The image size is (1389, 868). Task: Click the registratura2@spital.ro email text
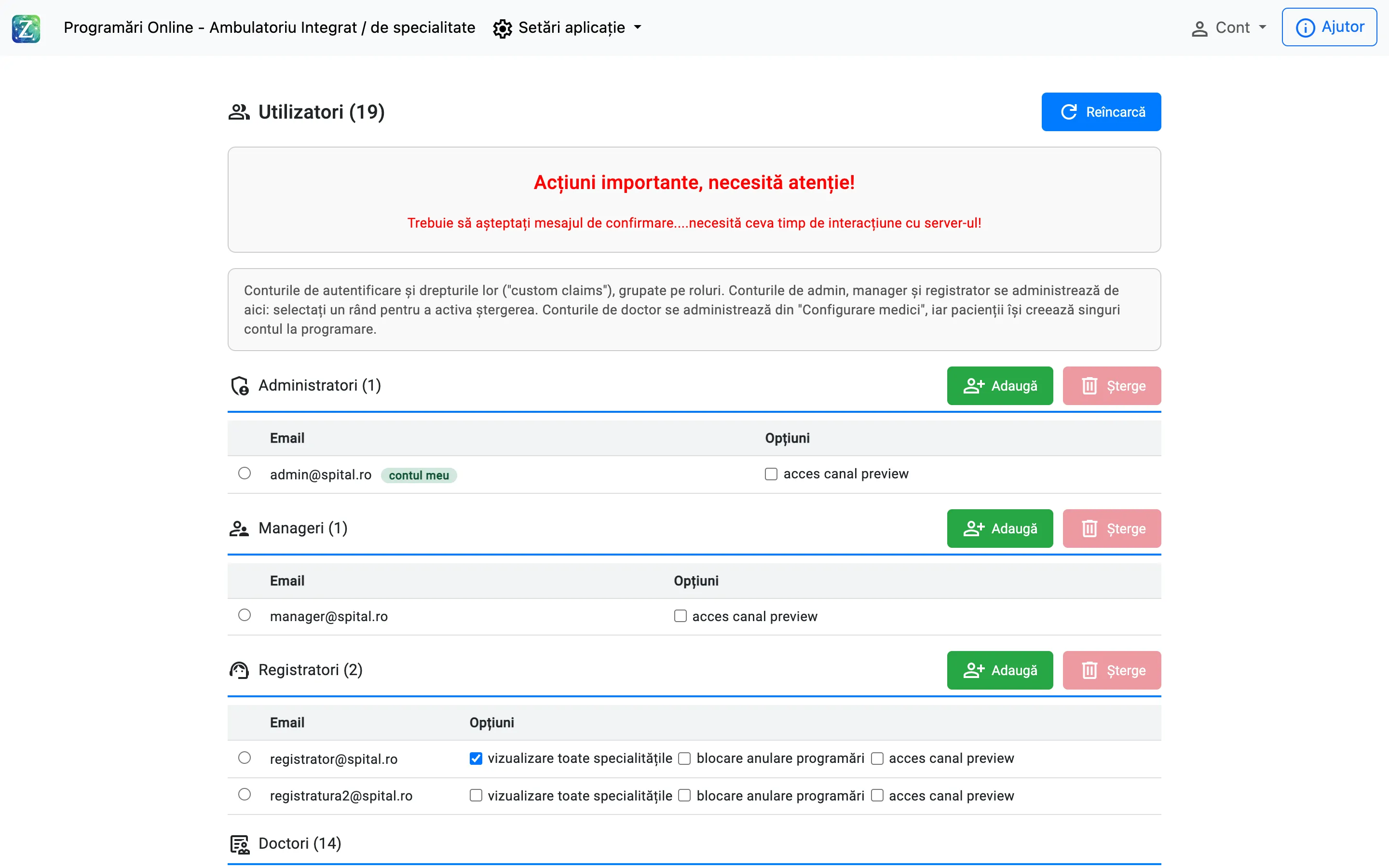click(341, 796)
